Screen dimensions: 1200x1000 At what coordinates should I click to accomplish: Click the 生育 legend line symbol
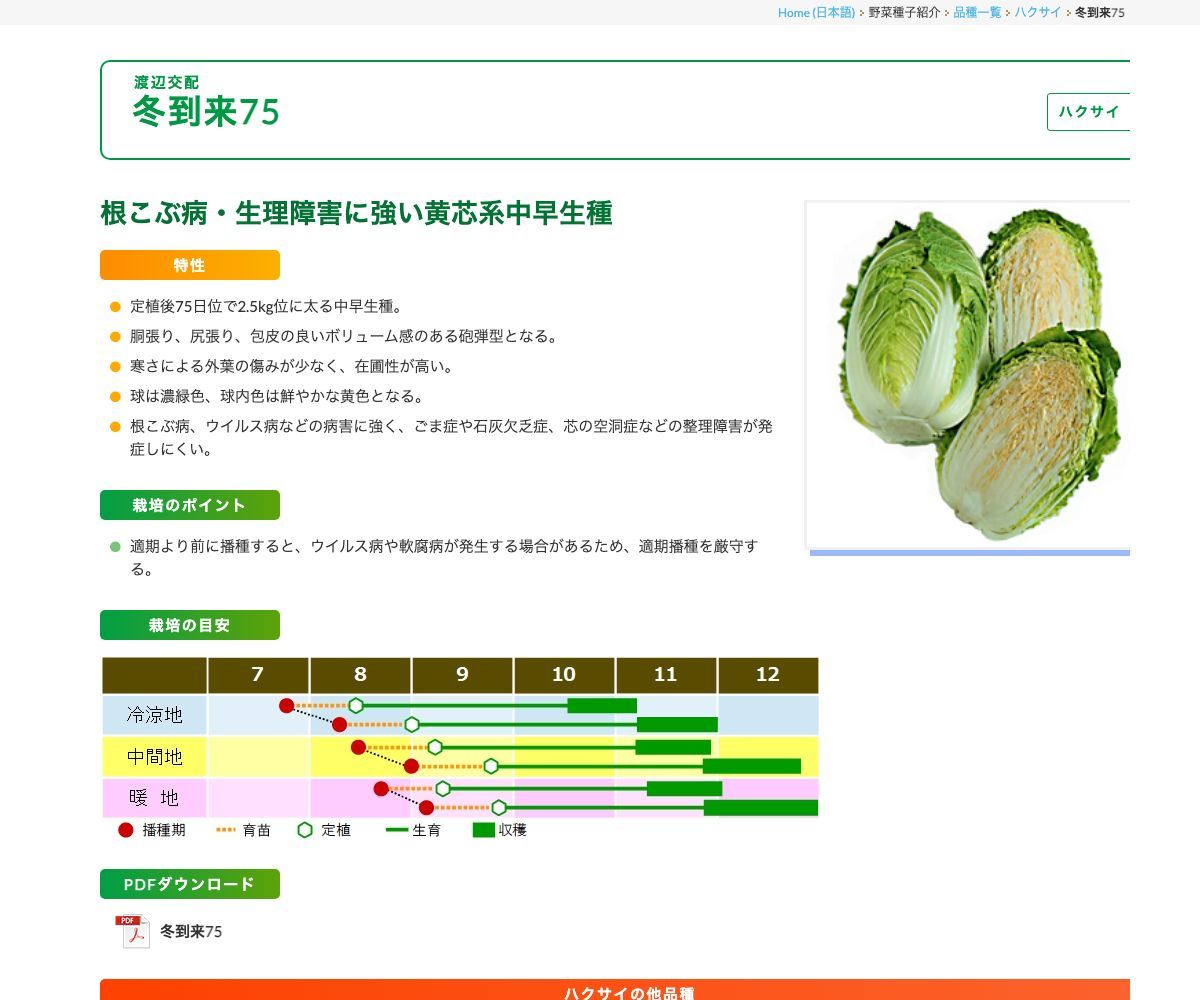click(x=394, y=830)
